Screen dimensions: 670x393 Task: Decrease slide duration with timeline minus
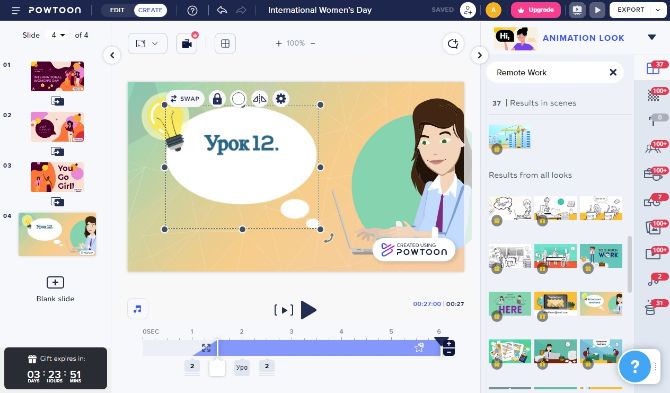point(448,352)
